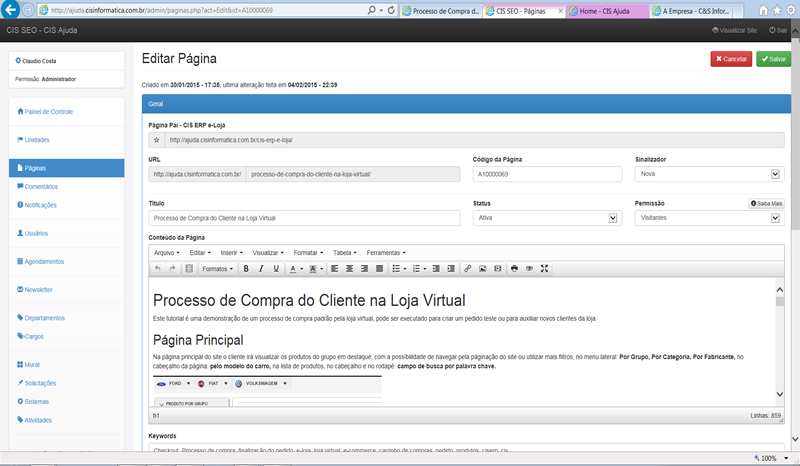Screen dimensions: 800x466
Task: Open browser favorites star icon
Action: coord(777,10)
